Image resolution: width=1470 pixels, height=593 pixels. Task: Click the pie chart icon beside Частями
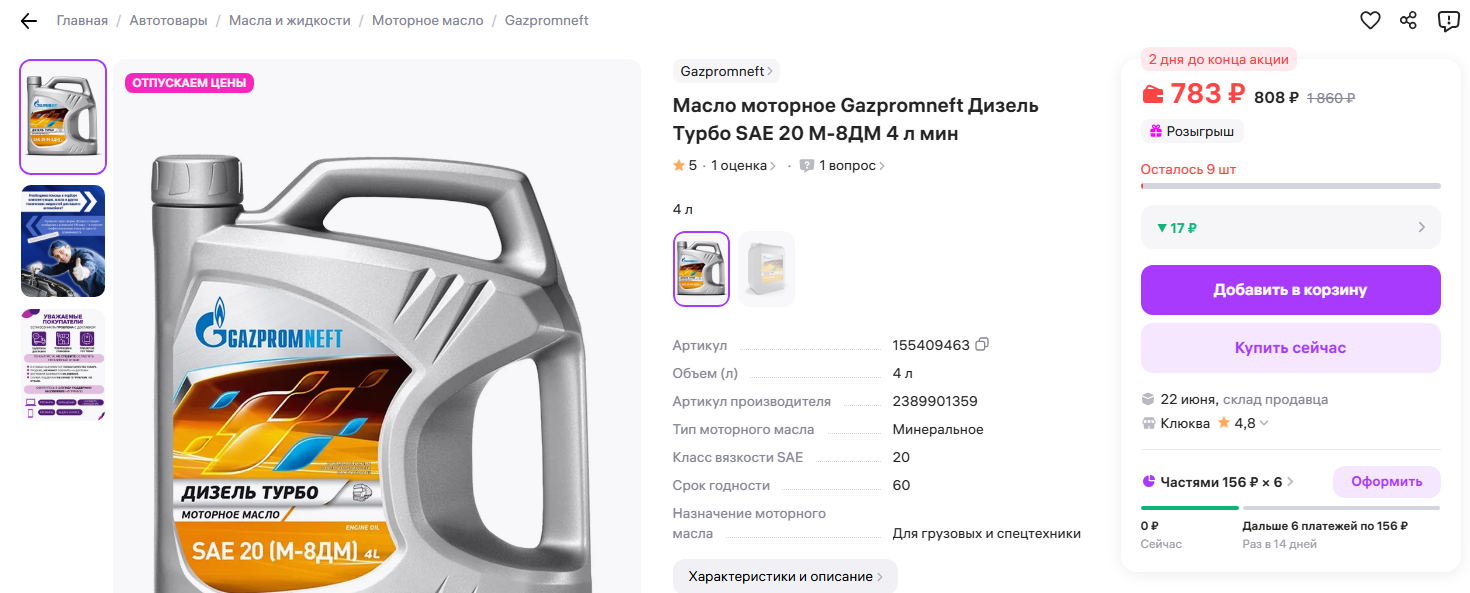pyautogui.click(x=1148, y=482)
